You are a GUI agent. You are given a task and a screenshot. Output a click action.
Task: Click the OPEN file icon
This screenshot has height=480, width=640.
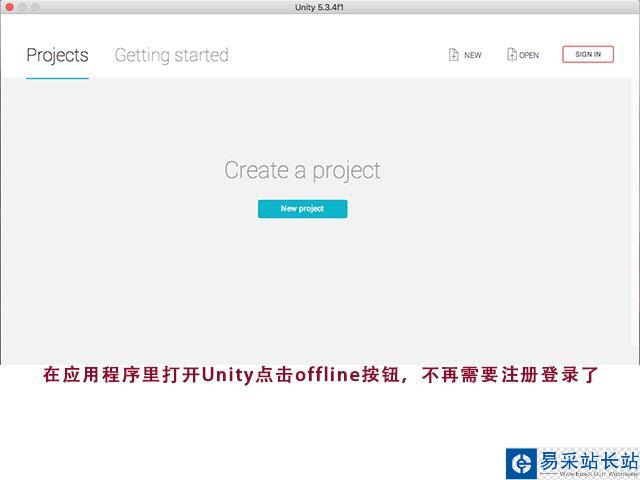(512, 55)
